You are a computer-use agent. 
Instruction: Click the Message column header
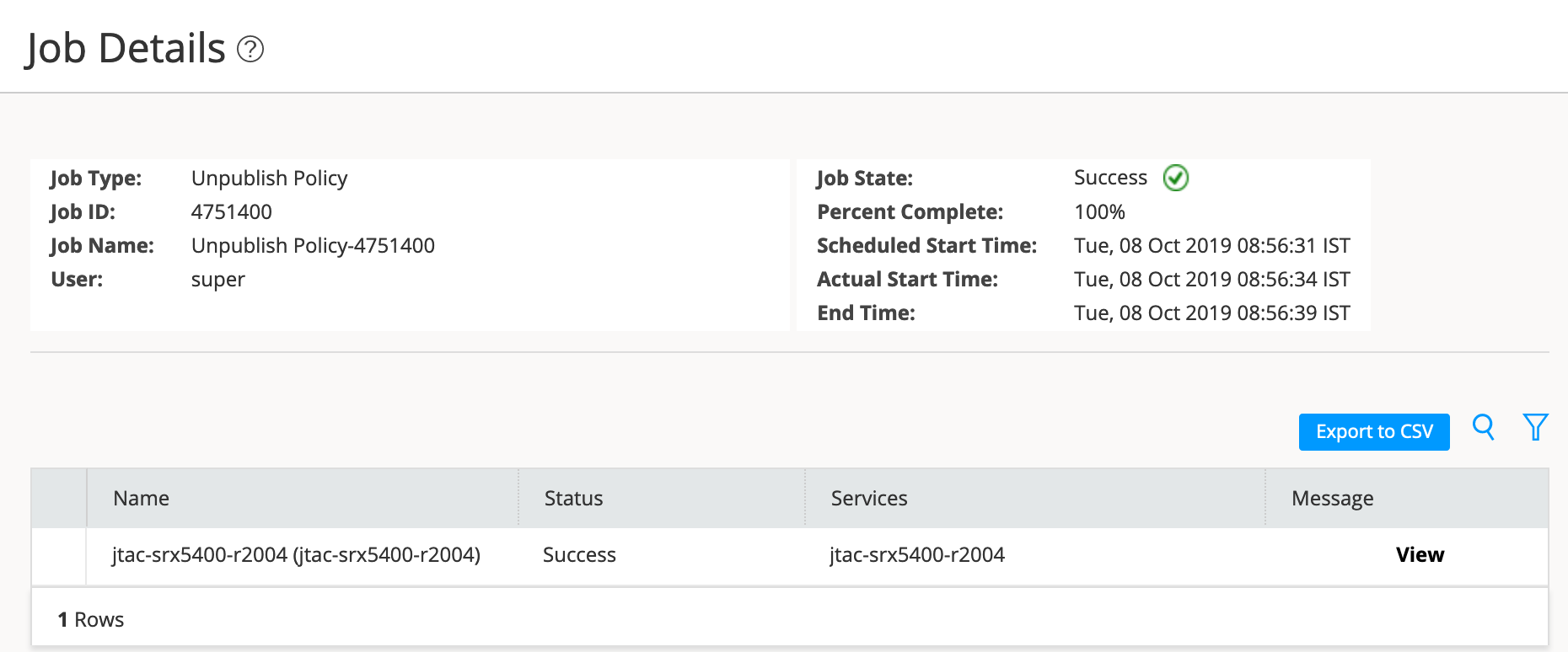1333,499
